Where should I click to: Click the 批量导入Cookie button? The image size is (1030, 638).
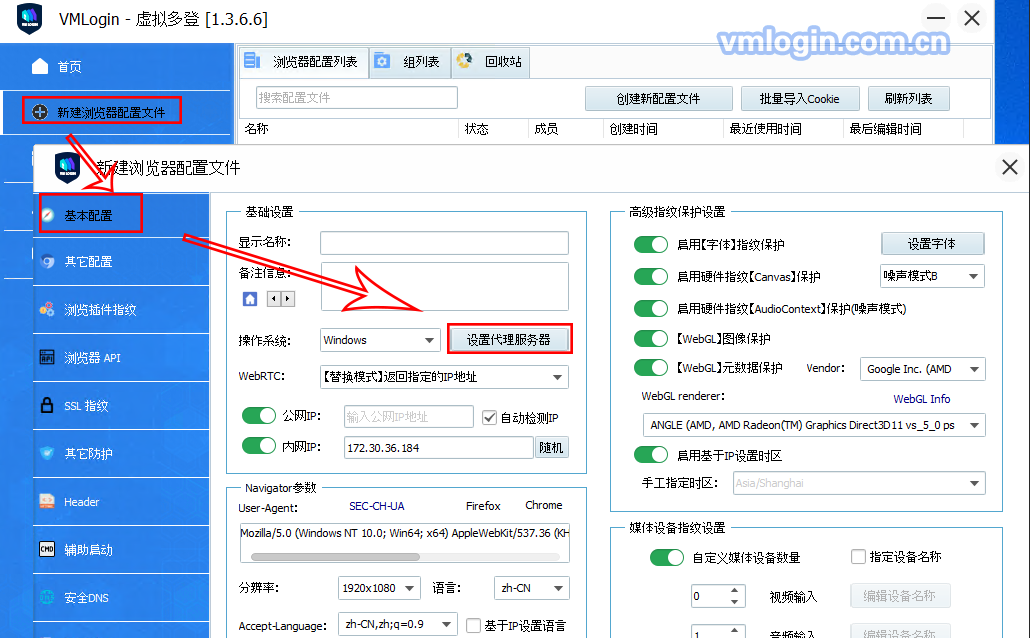pyautogui.click(x=799, y=99)
